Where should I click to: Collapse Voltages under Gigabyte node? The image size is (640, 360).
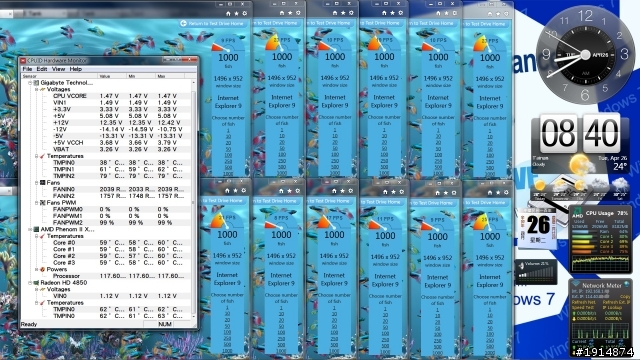pos(36,89)
